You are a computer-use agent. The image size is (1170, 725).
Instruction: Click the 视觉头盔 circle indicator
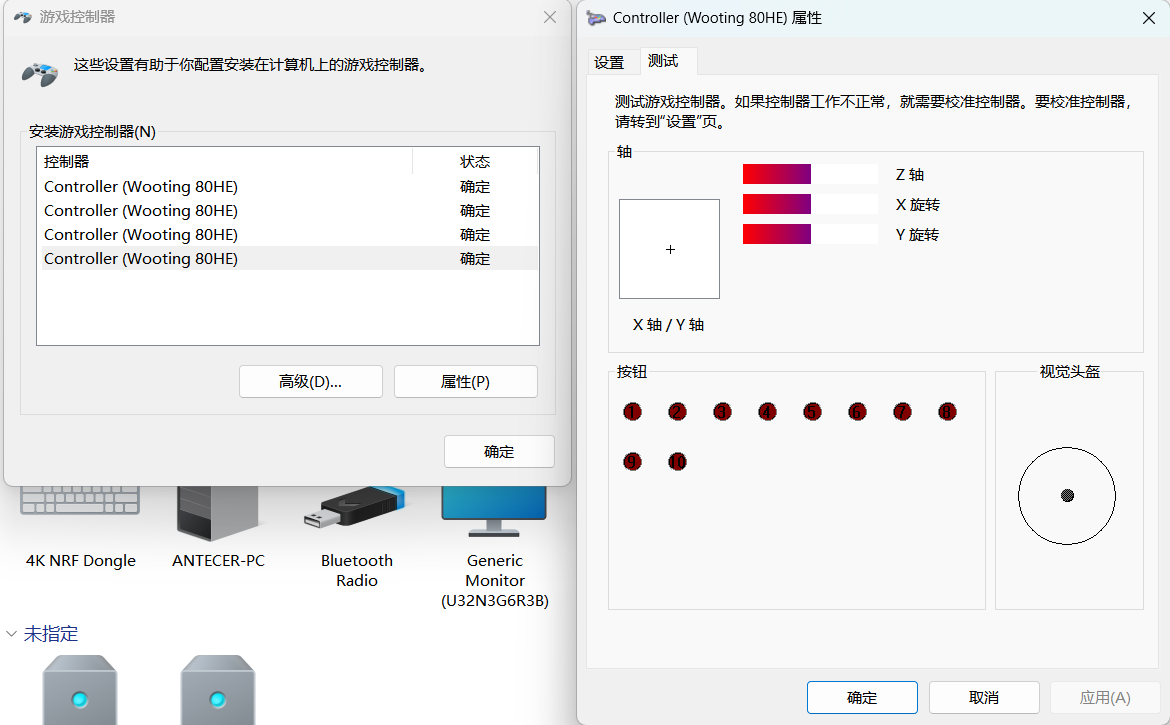coord(1067,495)
